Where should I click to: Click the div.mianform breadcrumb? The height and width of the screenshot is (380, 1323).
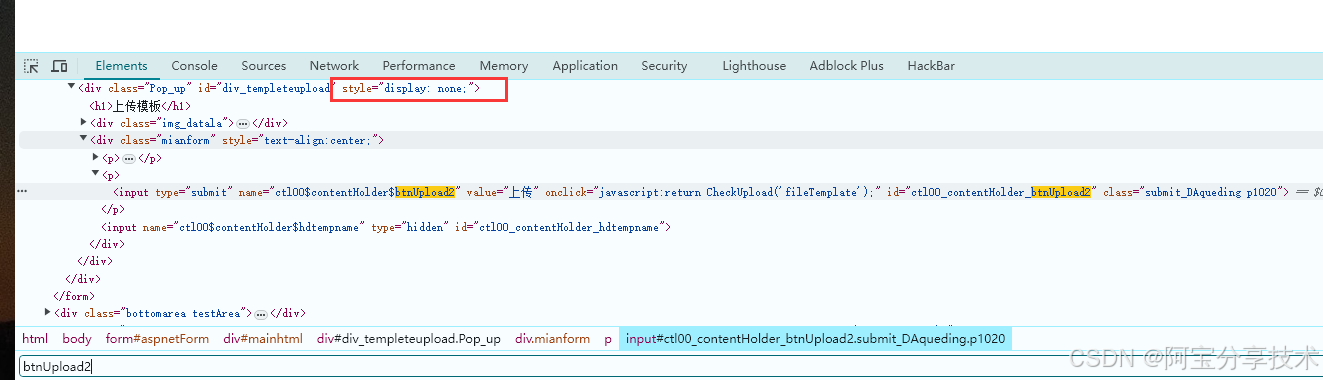pos(553,339)
